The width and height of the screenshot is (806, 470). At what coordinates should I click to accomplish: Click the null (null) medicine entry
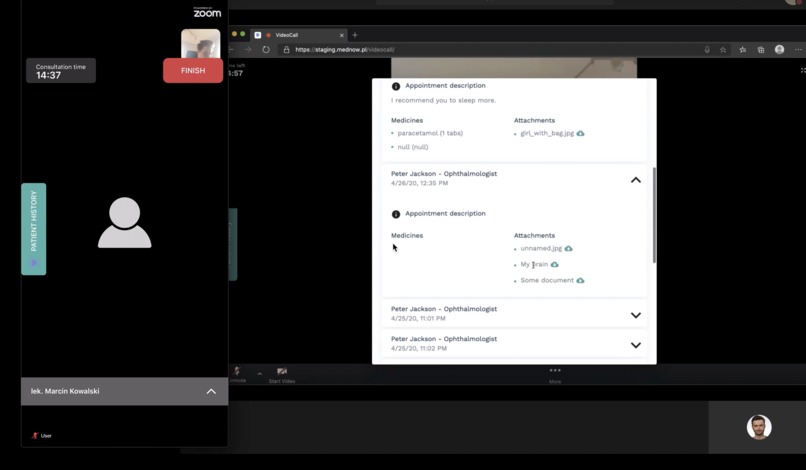(x=412, y=147)
